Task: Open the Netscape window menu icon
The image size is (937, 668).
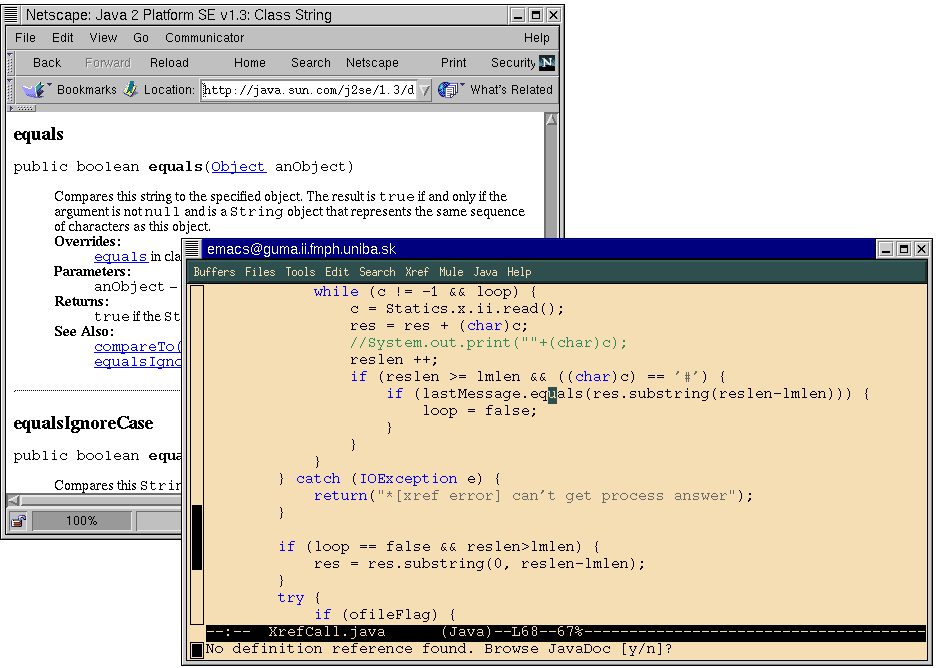Action: [11, 14]
